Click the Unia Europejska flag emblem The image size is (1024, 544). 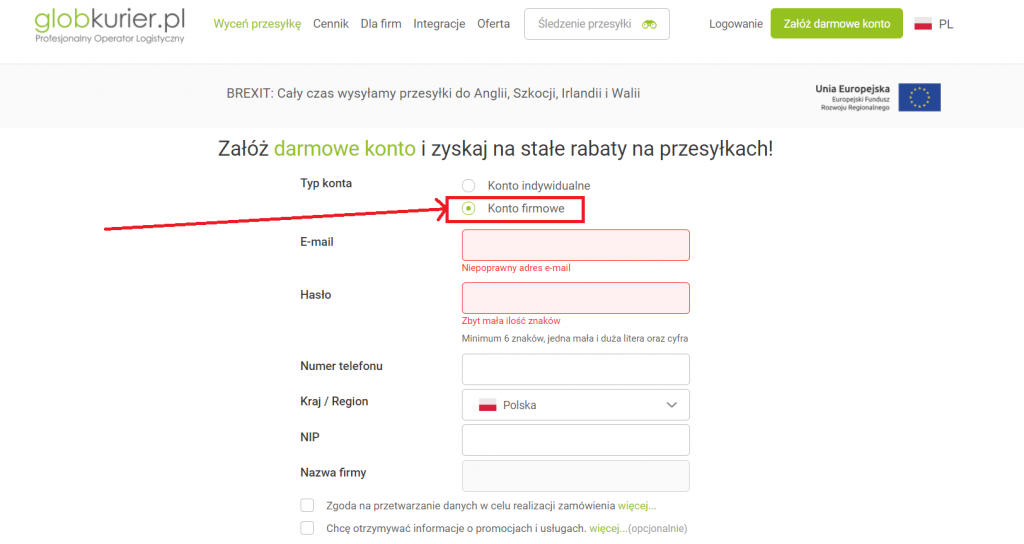(x=919, y=97)
